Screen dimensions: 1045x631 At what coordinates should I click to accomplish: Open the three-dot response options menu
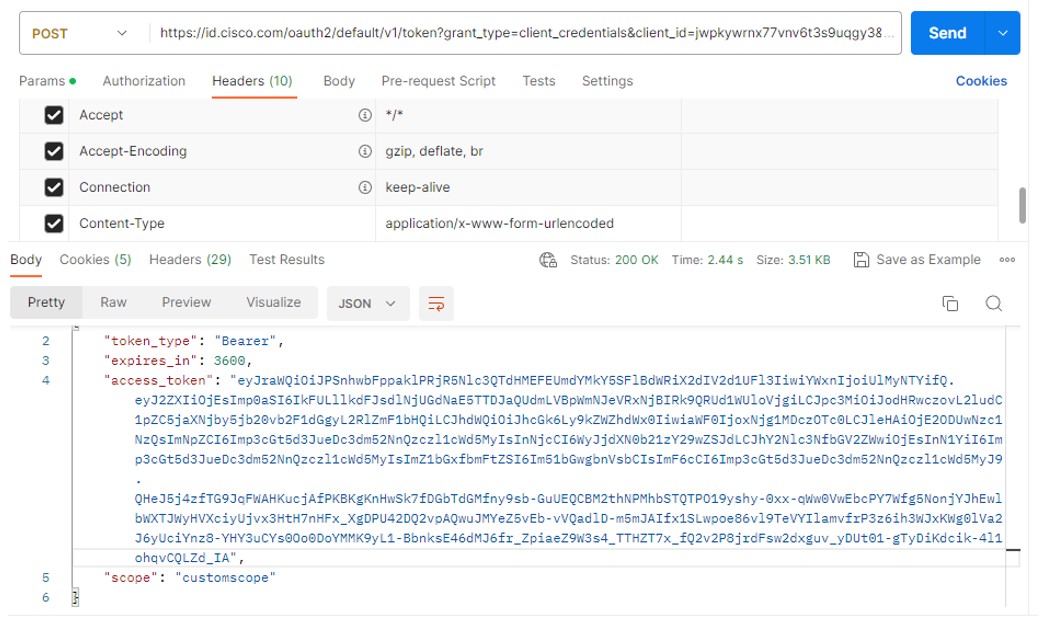coord(1007,260)
